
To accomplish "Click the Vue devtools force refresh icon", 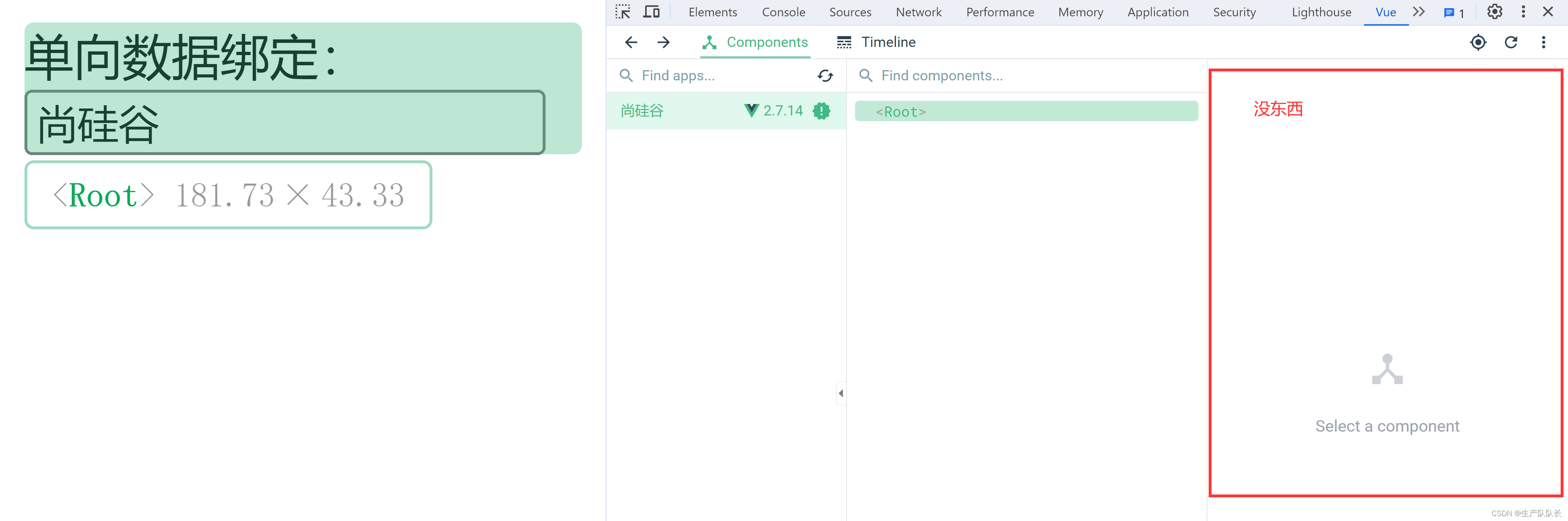I will click(x=1511, y=42).
